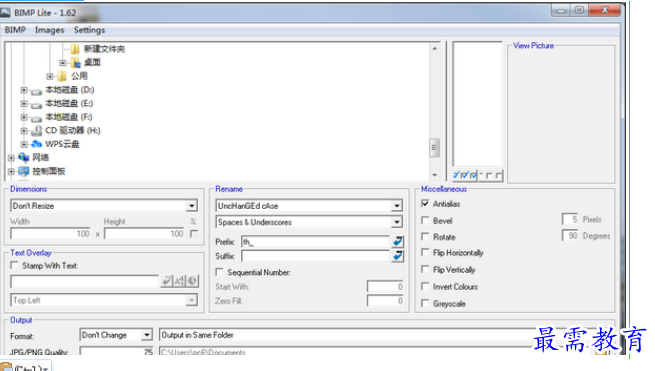Expand the 桌面 tree node
This screenshot has height=371, width=655.
tap(62, 63)
